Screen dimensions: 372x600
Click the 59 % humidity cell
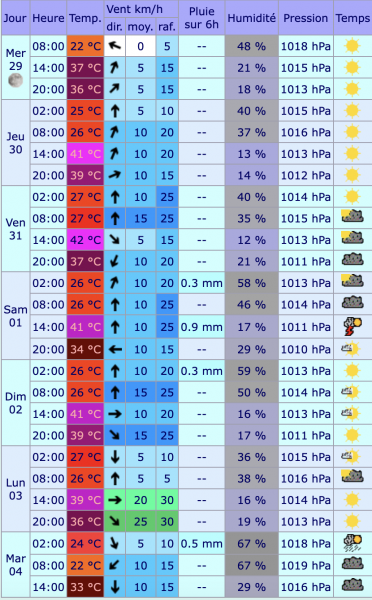251,371
